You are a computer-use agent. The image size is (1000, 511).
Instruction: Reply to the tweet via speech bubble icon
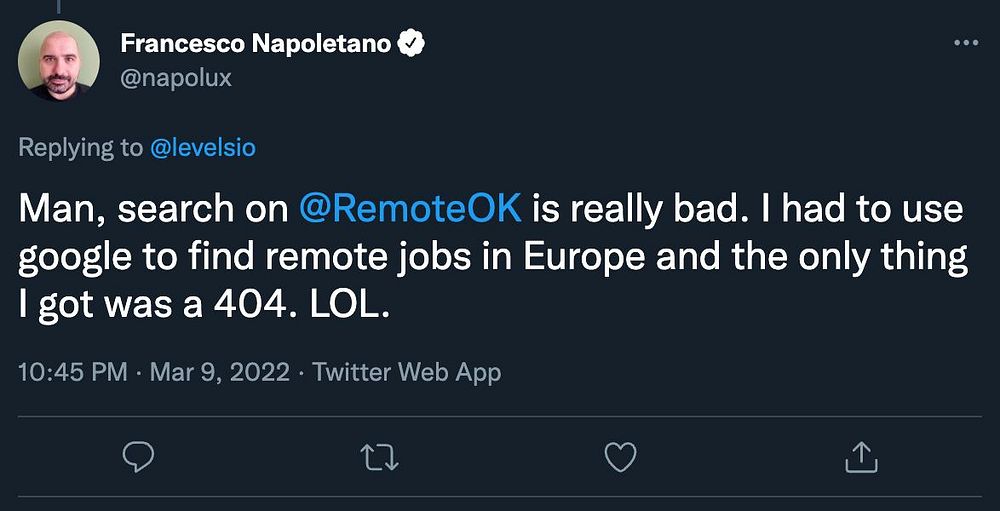pyautogui.click(x=137, y=458)
